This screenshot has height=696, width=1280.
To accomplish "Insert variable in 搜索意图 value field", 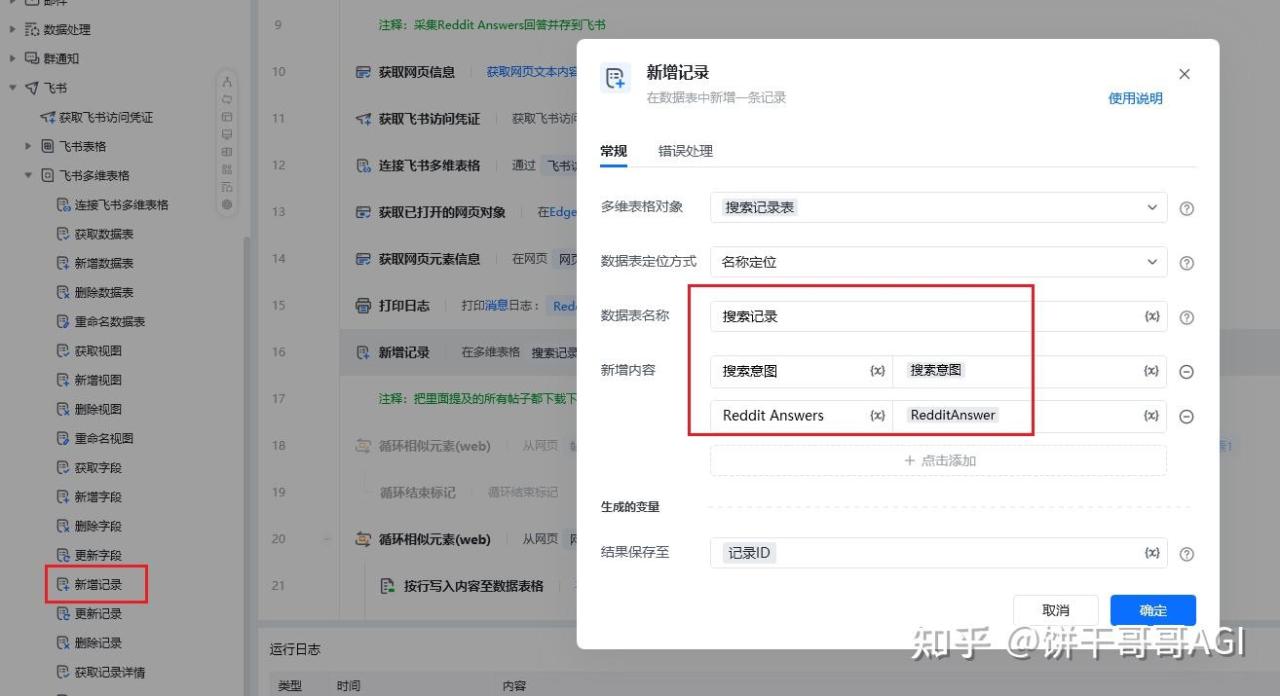I will click(x=1152, y=371).
